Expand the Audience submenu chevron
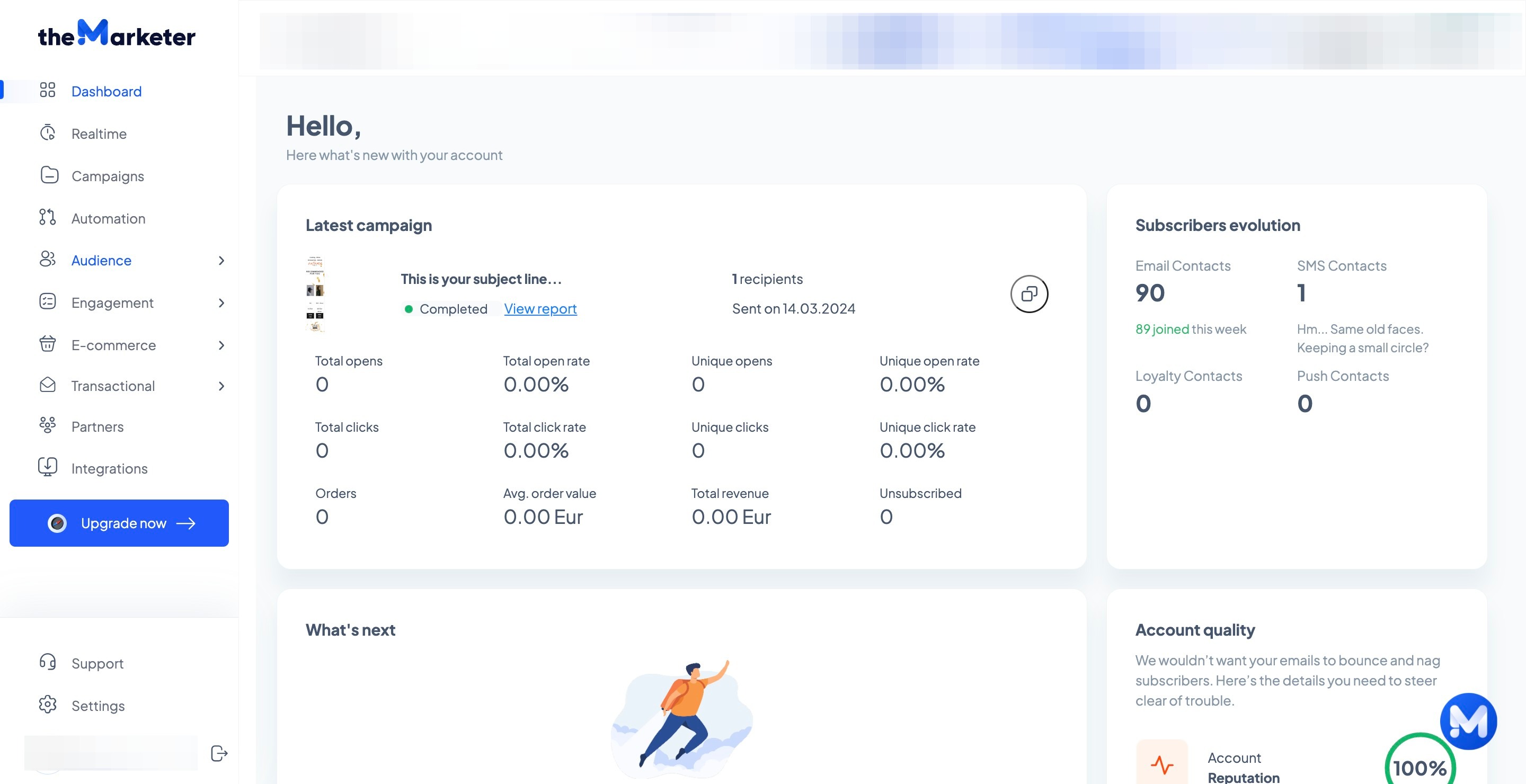1526x784 pixels. (x=221, y=261)
